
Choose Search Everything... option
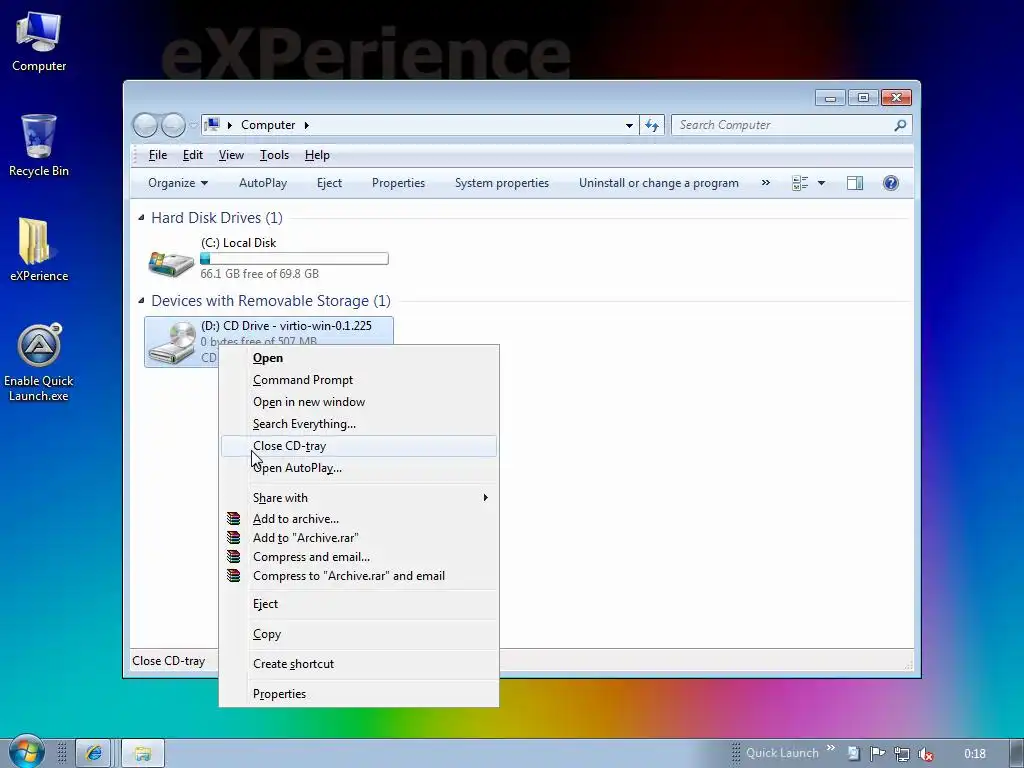pyautogui.click(x=359, y=424)
